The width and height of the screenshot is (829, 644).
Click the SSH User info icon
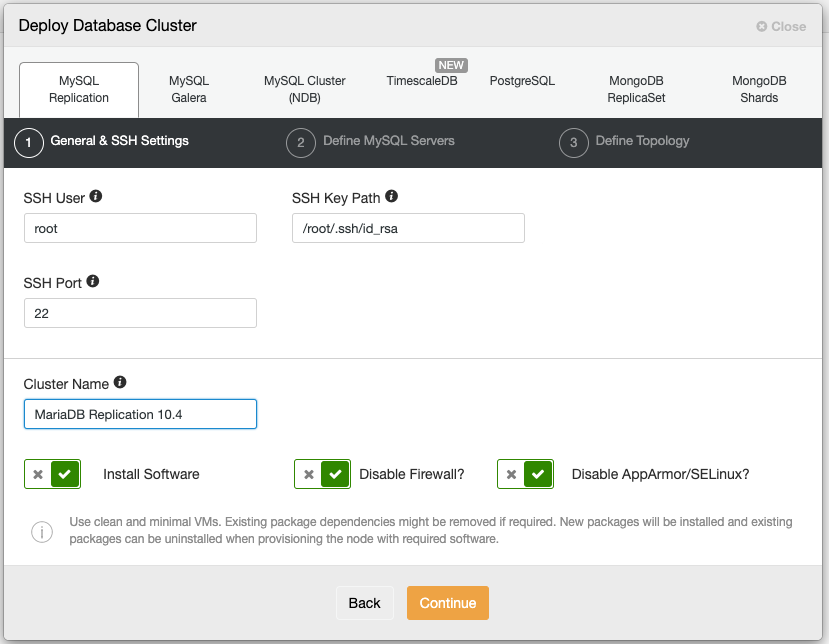96,196
